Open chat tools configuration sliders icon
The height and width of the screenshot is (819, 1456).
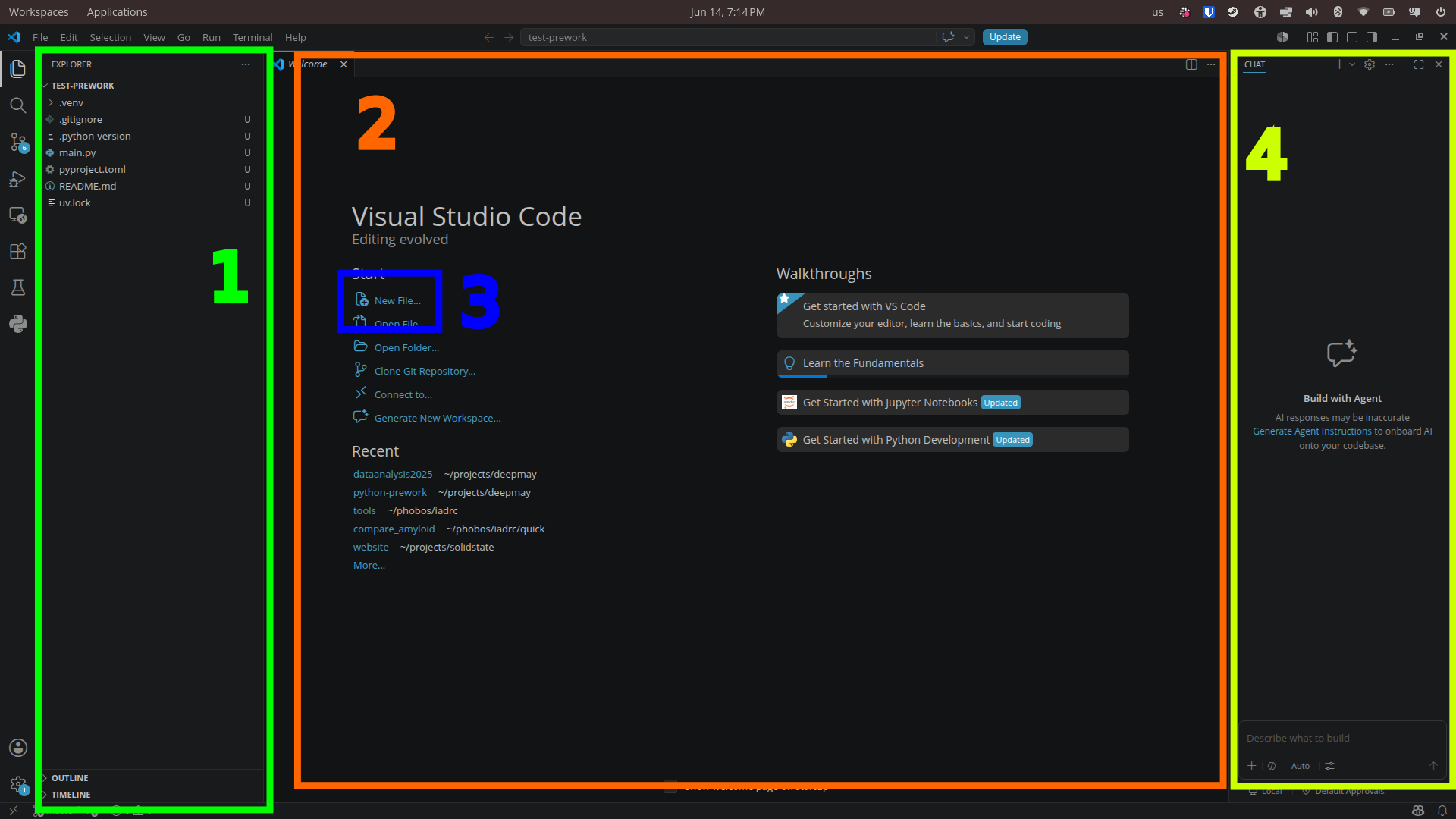(x=1329, y=766)
